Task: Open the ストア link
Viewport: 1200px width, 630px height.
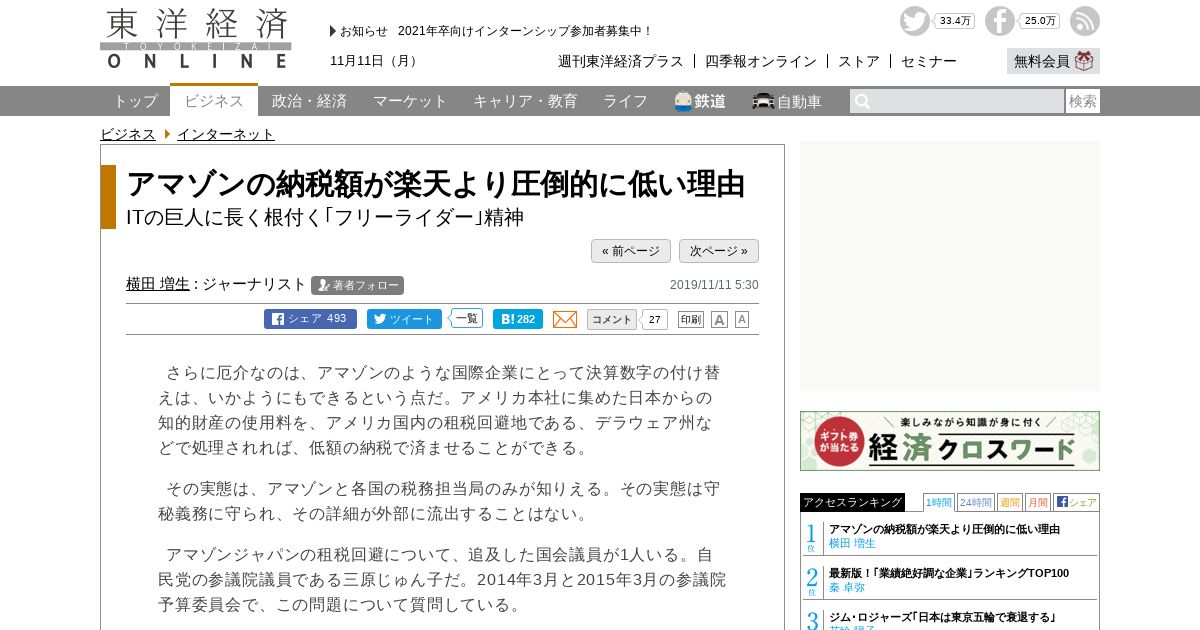Action: coord(859,61)
